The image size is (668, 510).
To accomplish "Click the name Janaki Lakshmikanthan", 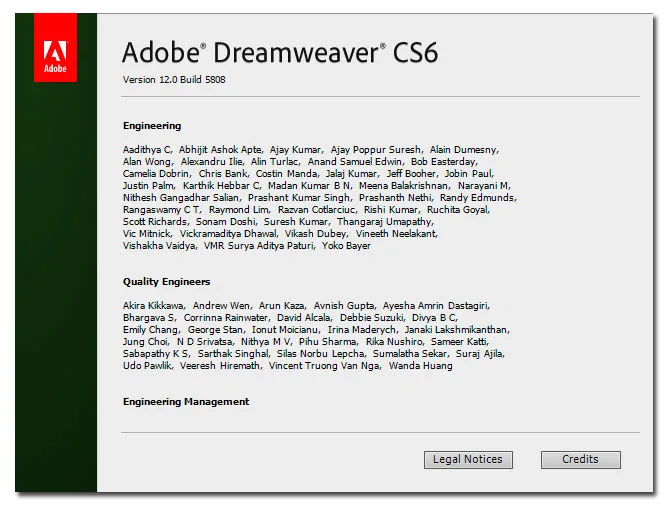I will coord(456,330).
